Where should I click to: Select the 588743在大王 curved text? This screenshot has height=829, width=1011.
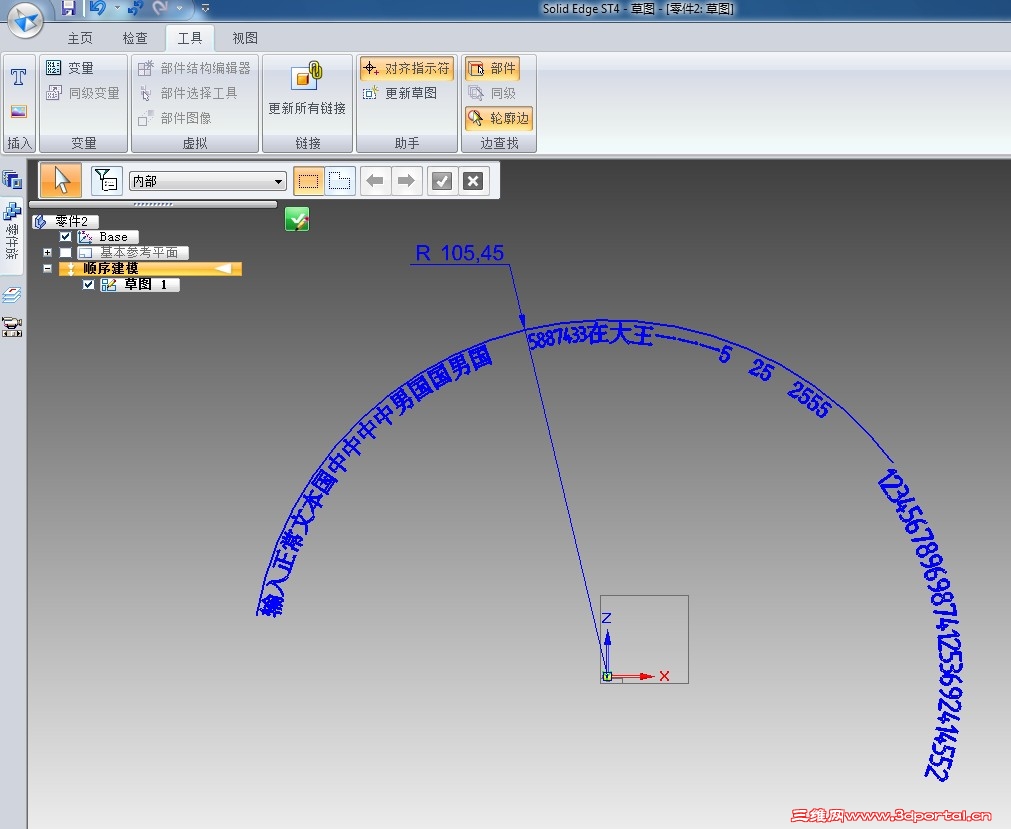click(590, 335)
